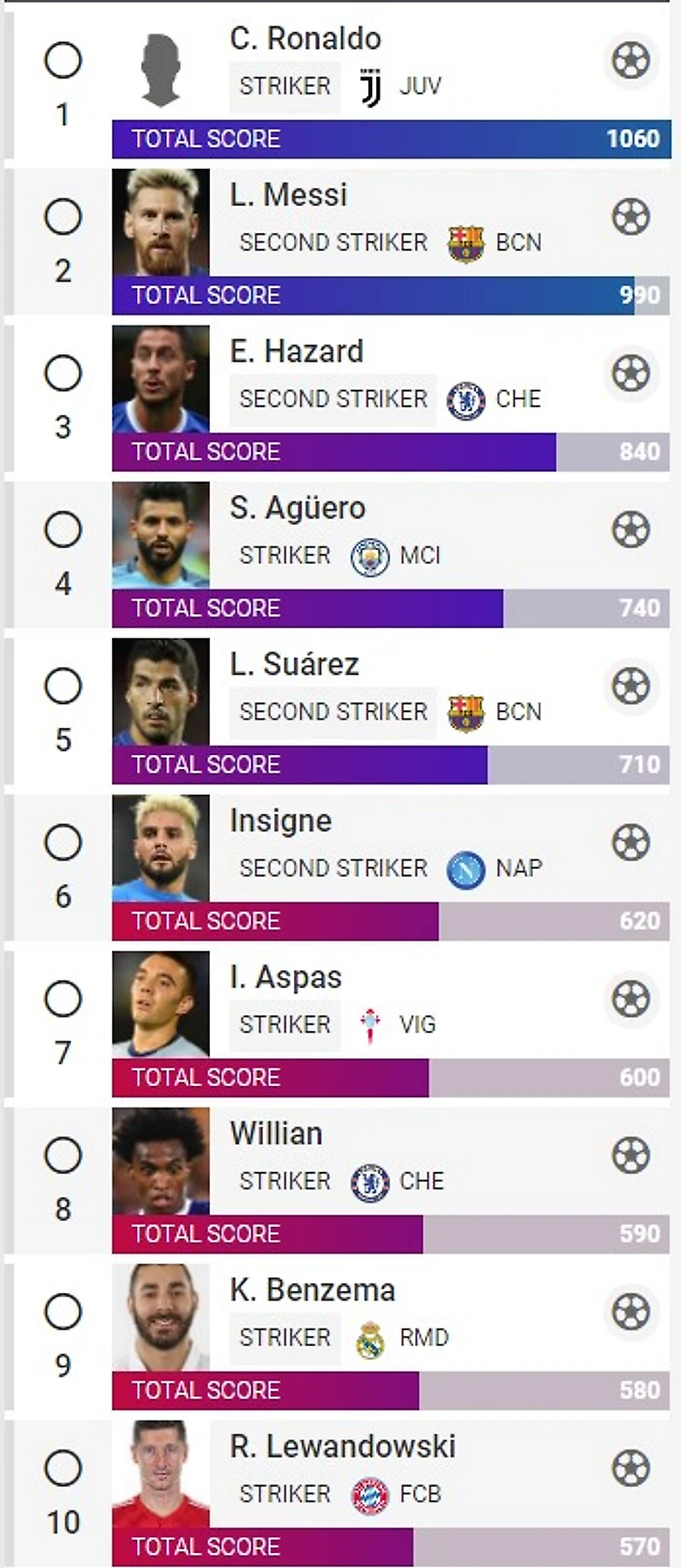Click the Juventus club logo
This screenshot has width=681, height=1568.
point(370,87)
